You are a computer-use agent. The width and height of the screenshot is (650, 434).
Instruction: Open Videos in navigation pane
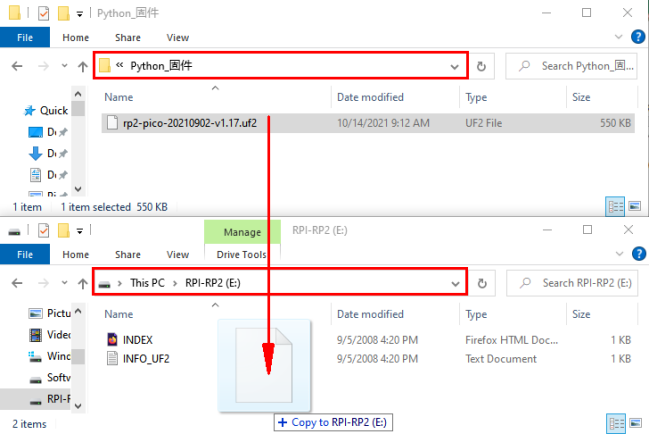pyautogui.click(x=50, y=335)
